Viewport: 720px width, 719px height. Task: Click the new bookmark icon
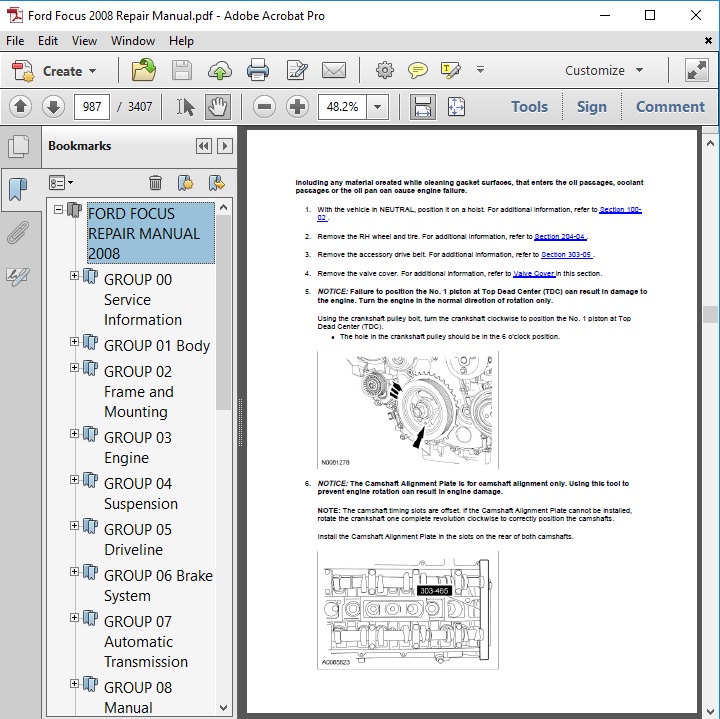click(186, 183)
